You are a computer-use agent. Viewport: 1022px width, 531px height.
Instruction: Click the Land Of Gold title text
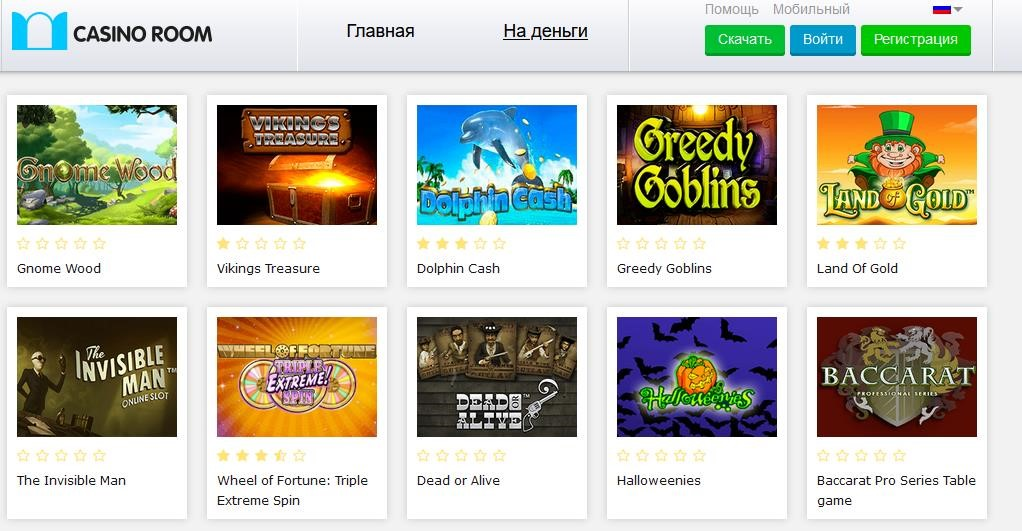tap(857, 268)
